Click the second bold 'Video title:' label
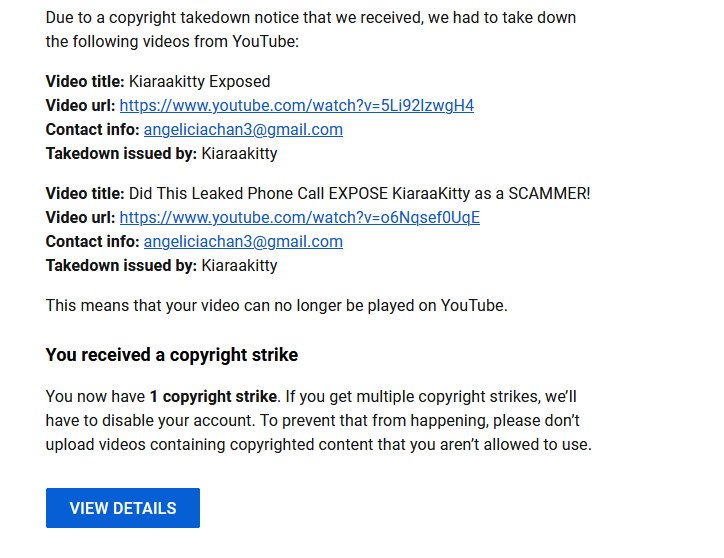Image resolution: width=724 pixels, height=558 pixels. (85, 193)
